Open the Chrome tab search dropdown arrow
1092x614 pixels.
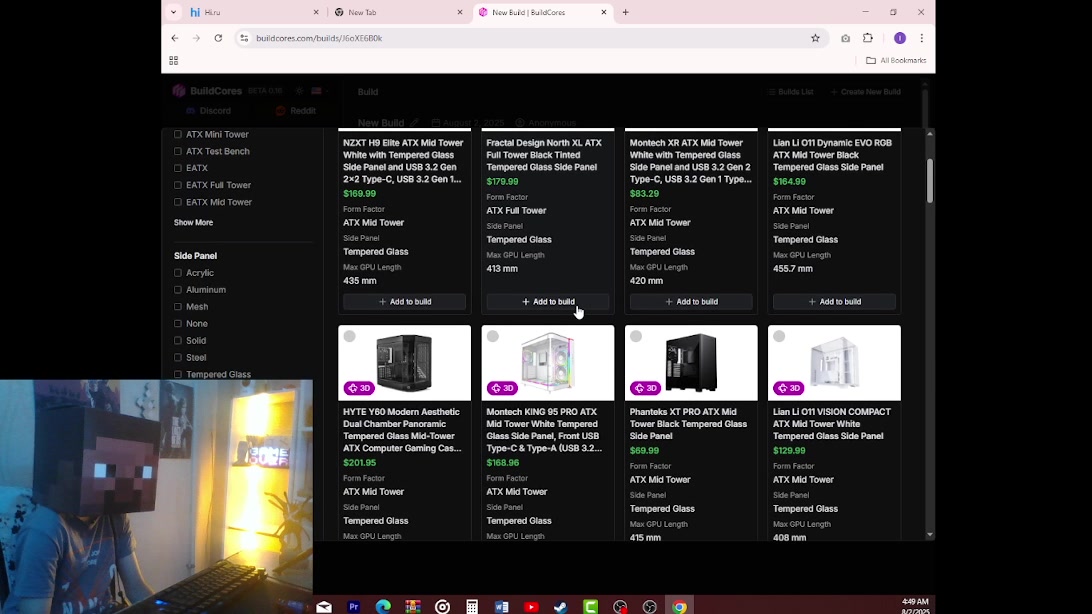tap(173, 12)
